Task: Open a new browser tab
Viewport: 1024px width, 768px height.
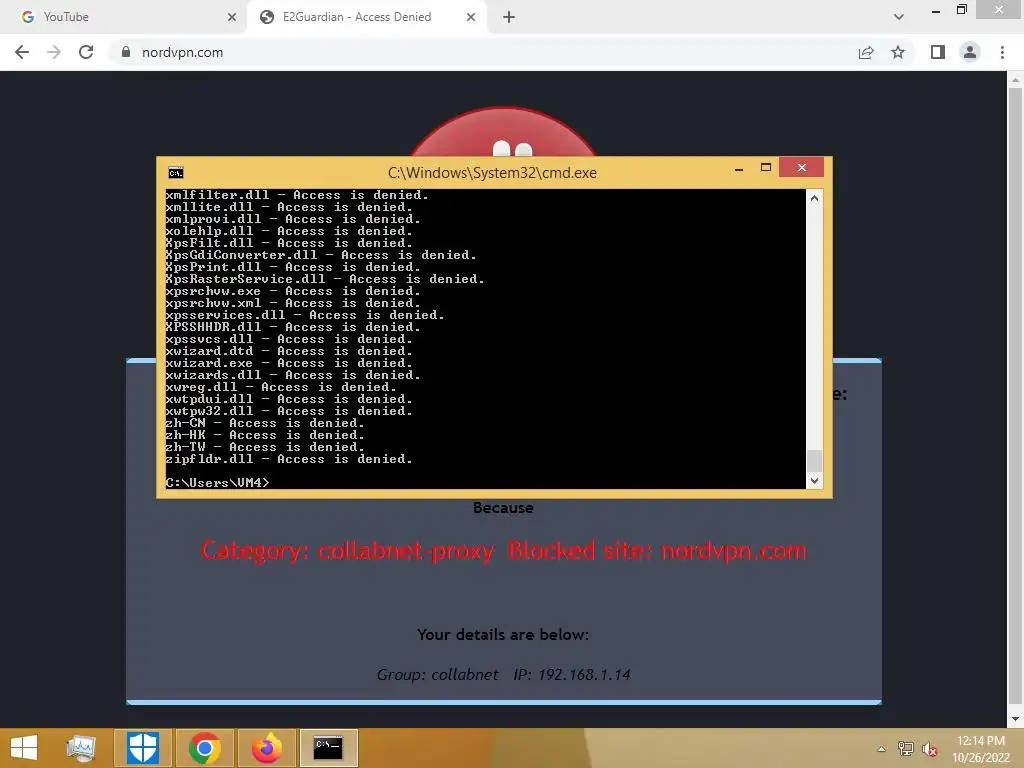Action: click(509, 17)
